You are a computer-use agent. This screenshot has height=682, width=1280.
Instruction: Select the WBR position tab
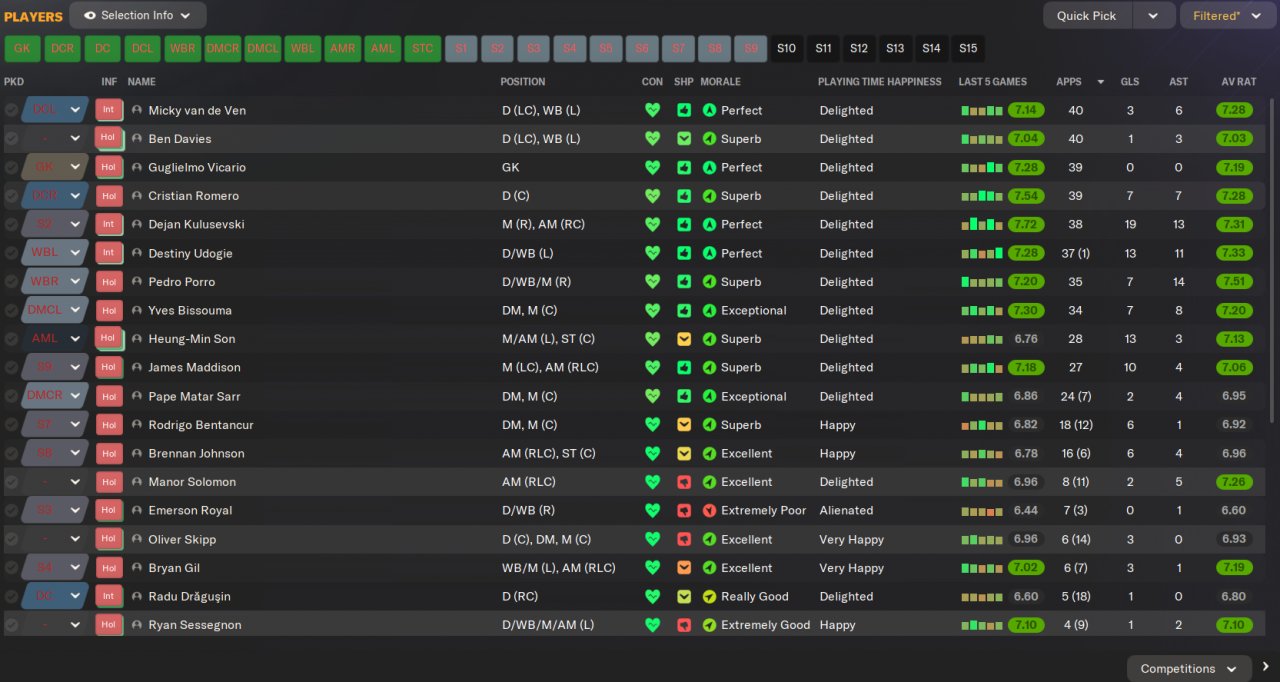pos(183,48)
